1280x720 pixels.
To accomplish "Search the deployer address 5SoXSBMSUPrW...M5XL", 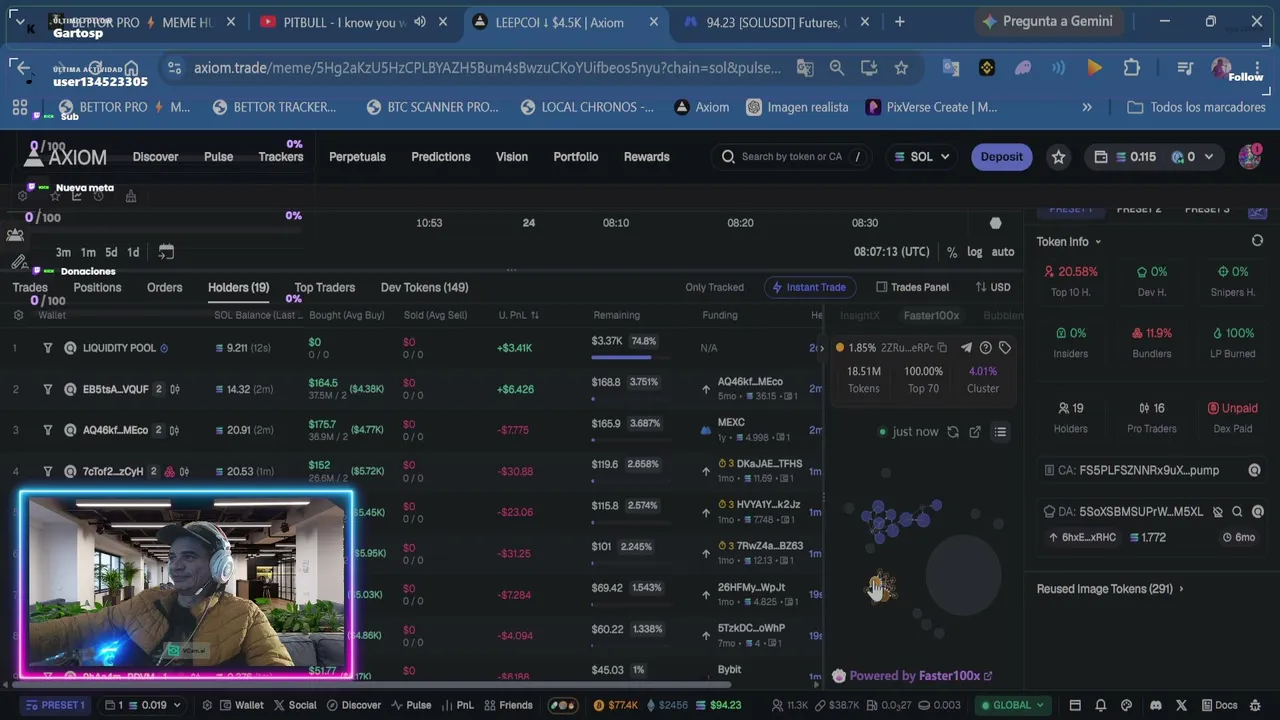I will 1237,511.
